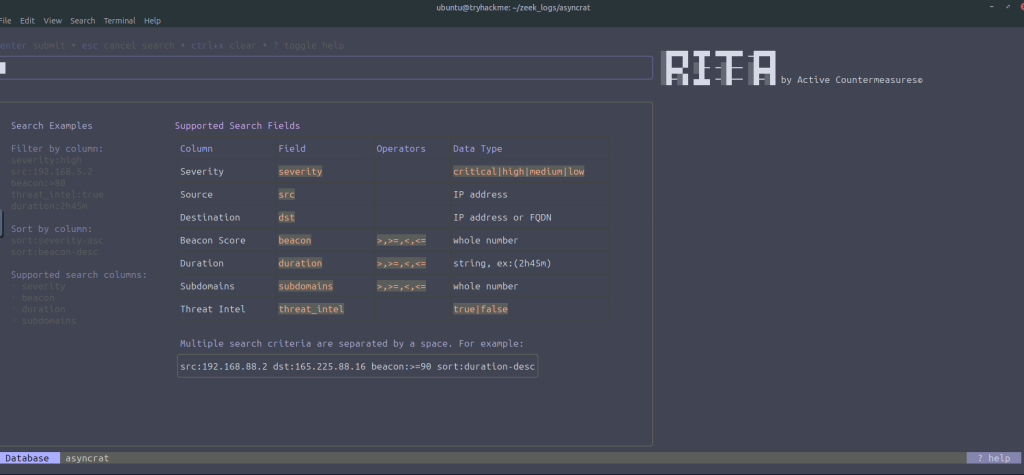Viewport: 1024px width, 475px height.
Task: Click the 'critical|high|medium|low' data type cell
Action: point(519,172)
